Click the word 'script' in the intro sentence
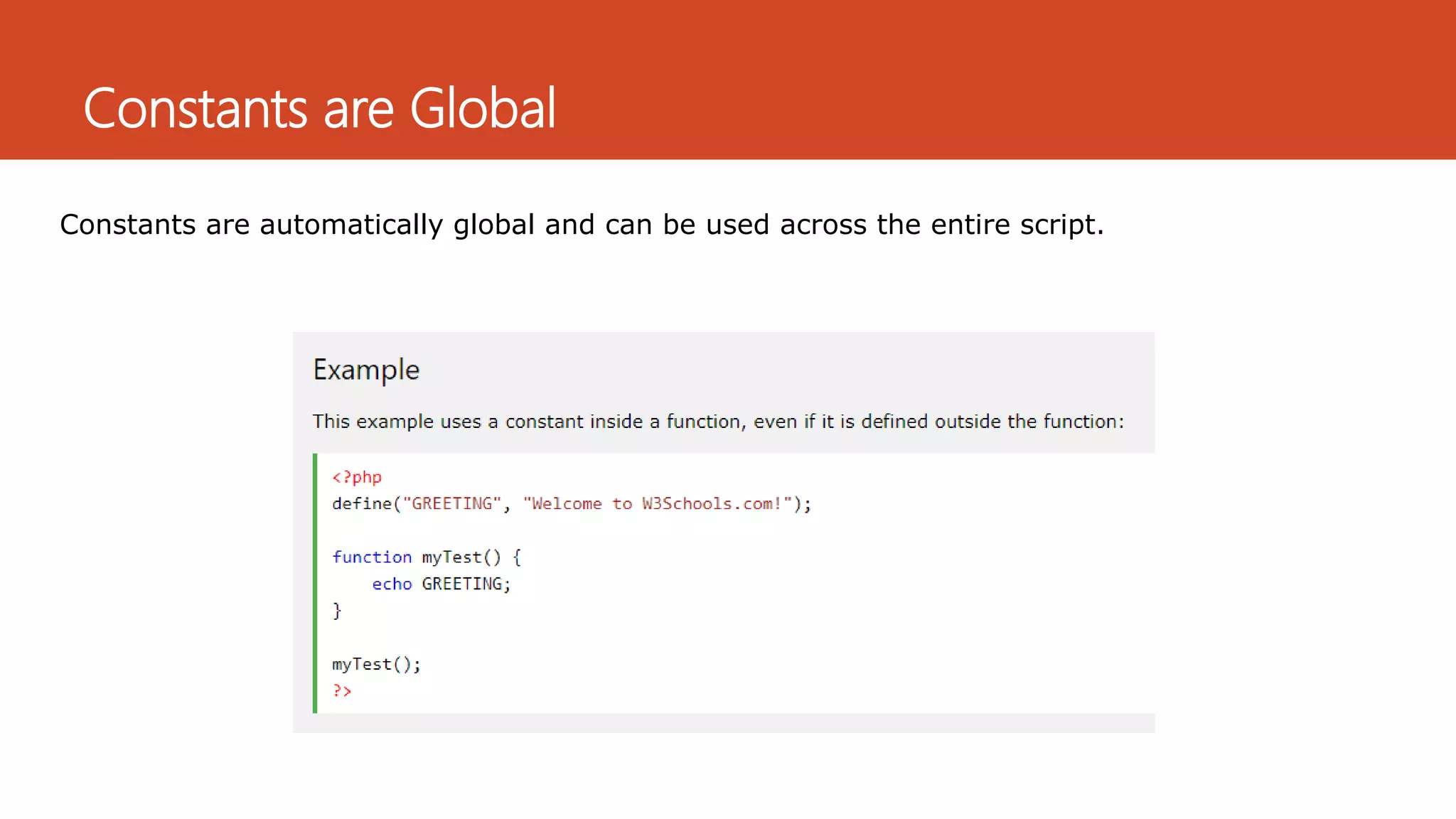Image resolution: width=1456 pixels, height=819 pixels. (1057, 225)
